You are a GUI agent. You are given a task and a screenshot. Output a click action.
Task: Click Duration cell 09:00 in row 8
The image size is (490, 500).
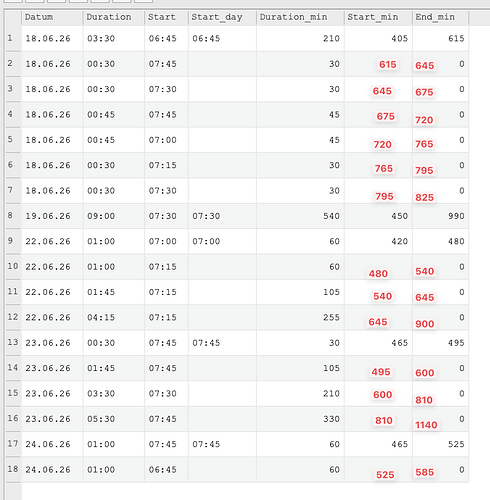[114, 216]
